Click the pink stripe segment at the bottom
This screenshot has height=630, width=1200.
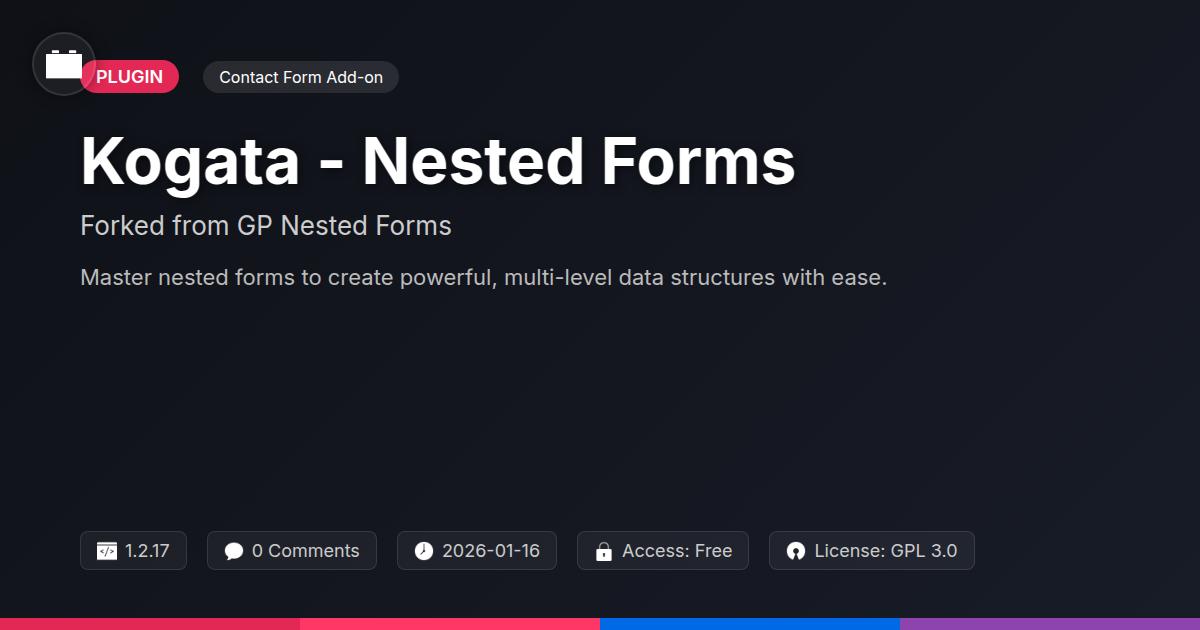point(450,623)
